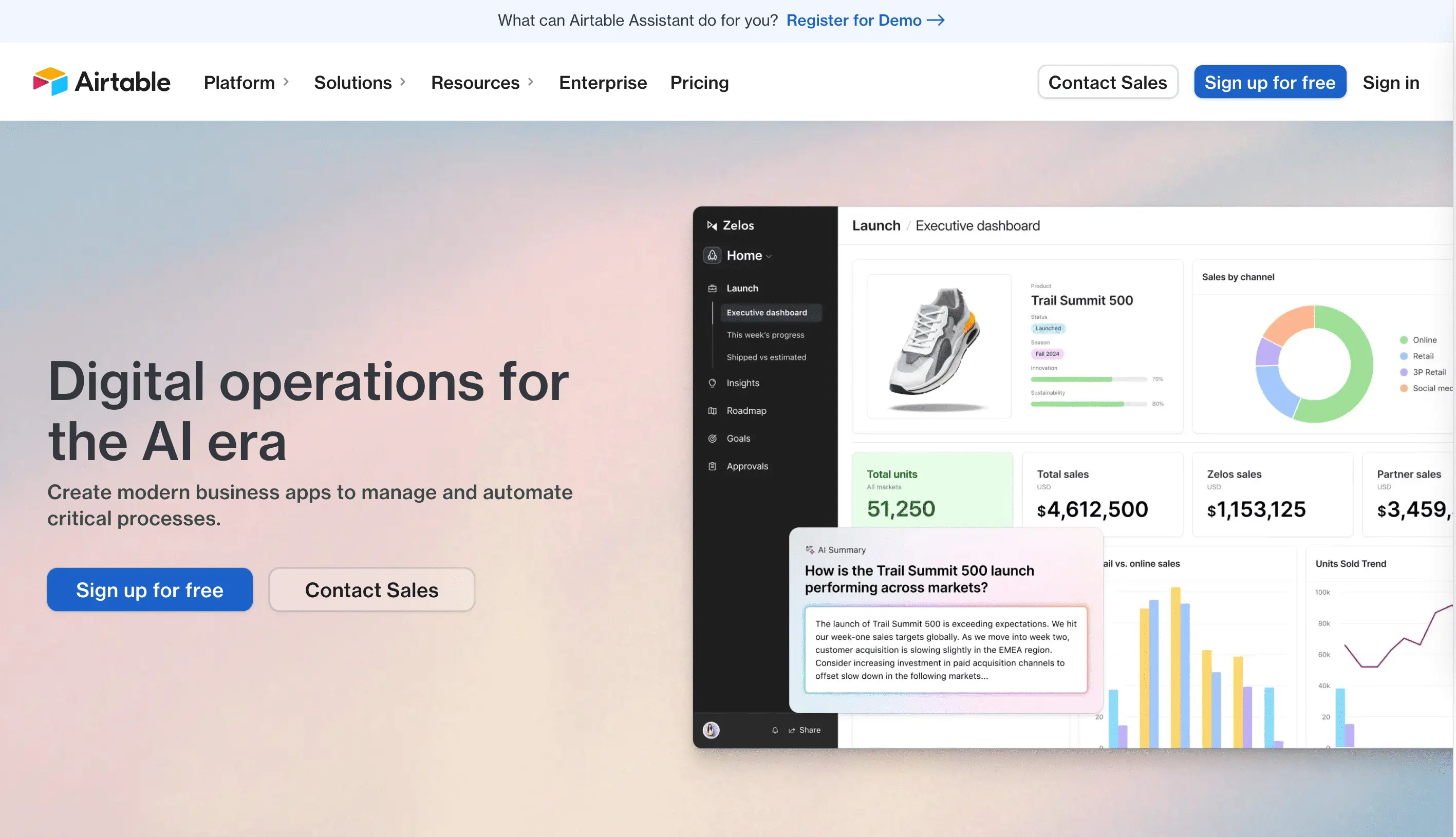Click the Goals target icon
The image size is (1456, 837).
713,438
